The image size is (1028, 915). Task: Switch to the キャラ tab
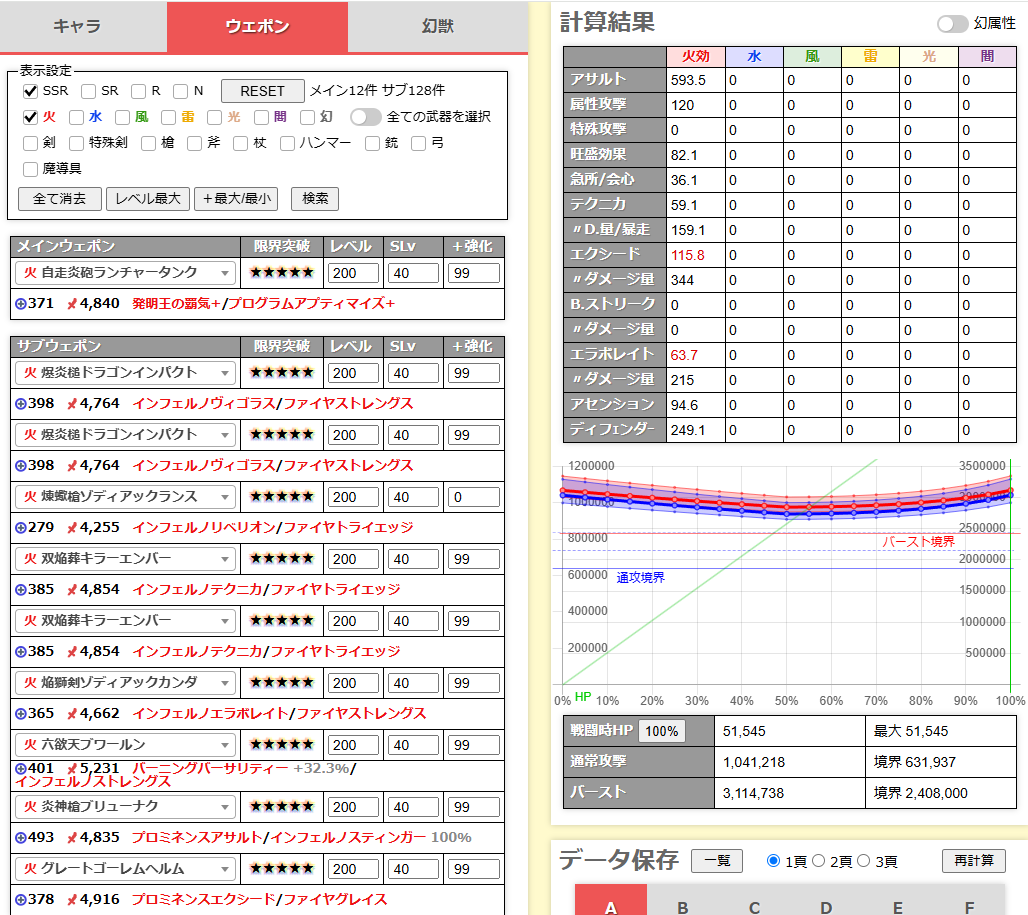pyautogui.click(x=83, y=26)
